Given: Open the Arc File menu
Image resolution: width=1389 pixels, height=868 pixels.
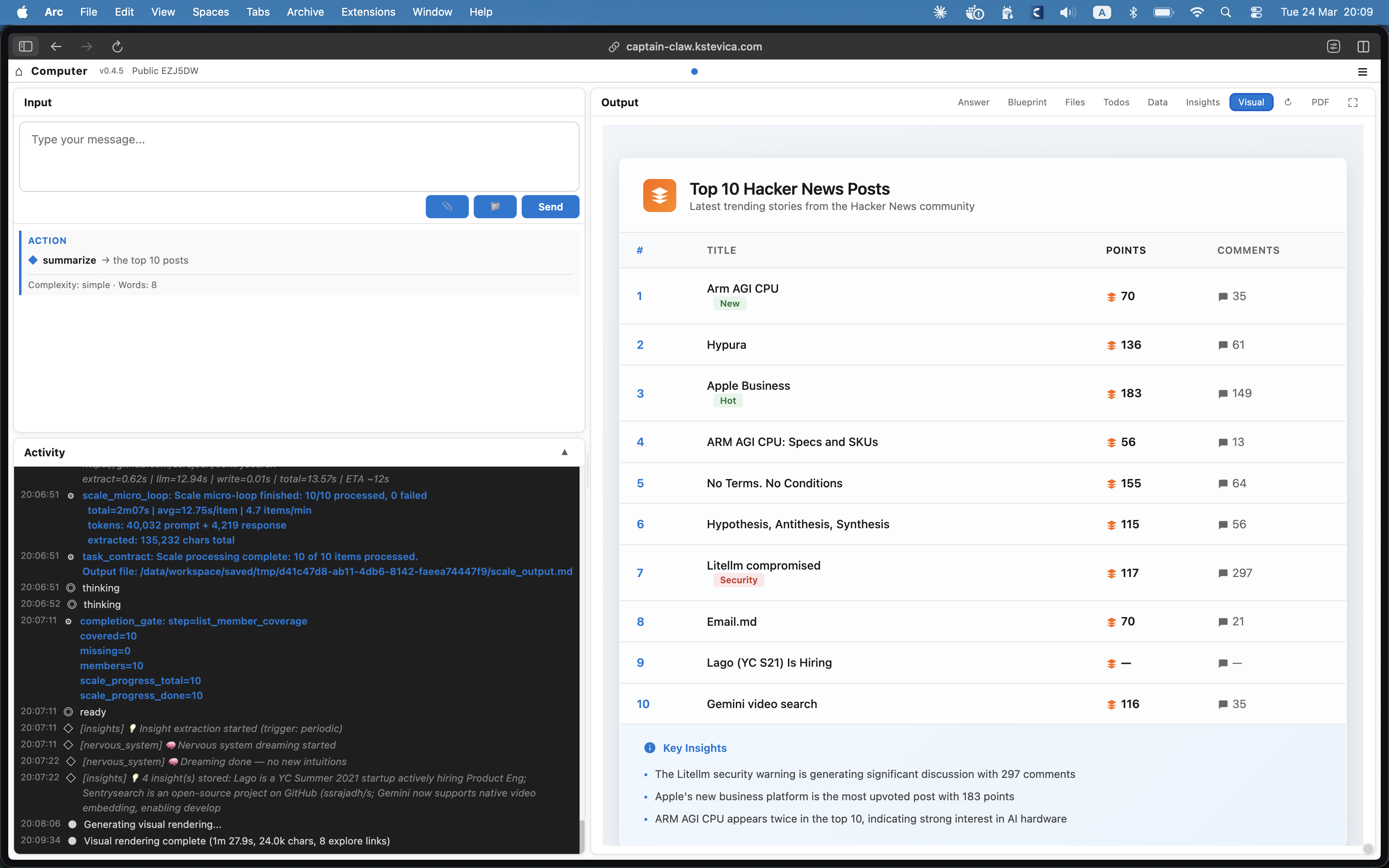Looking at the screenshot, I should point(88,12).
